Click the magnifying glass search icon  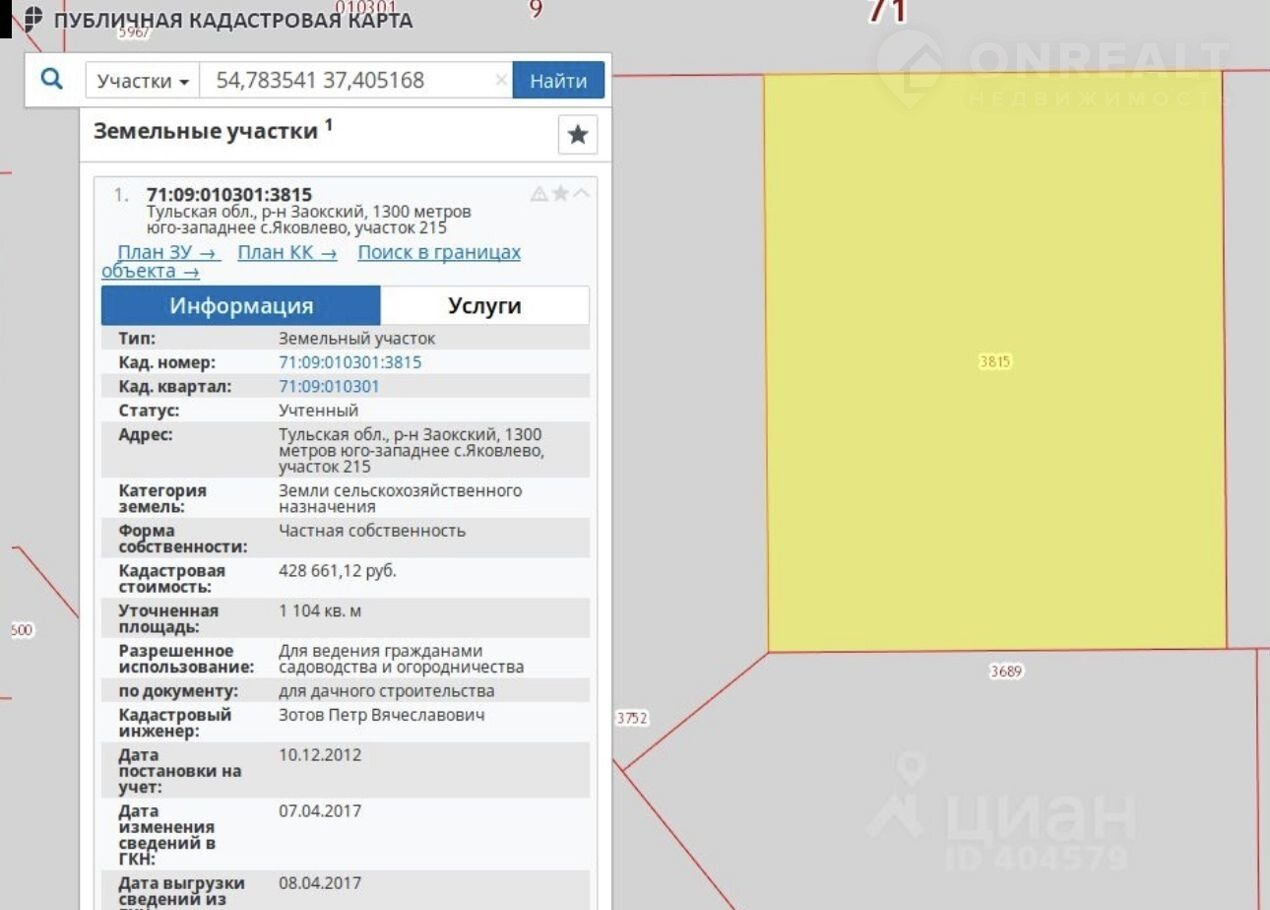click(52, 80)
